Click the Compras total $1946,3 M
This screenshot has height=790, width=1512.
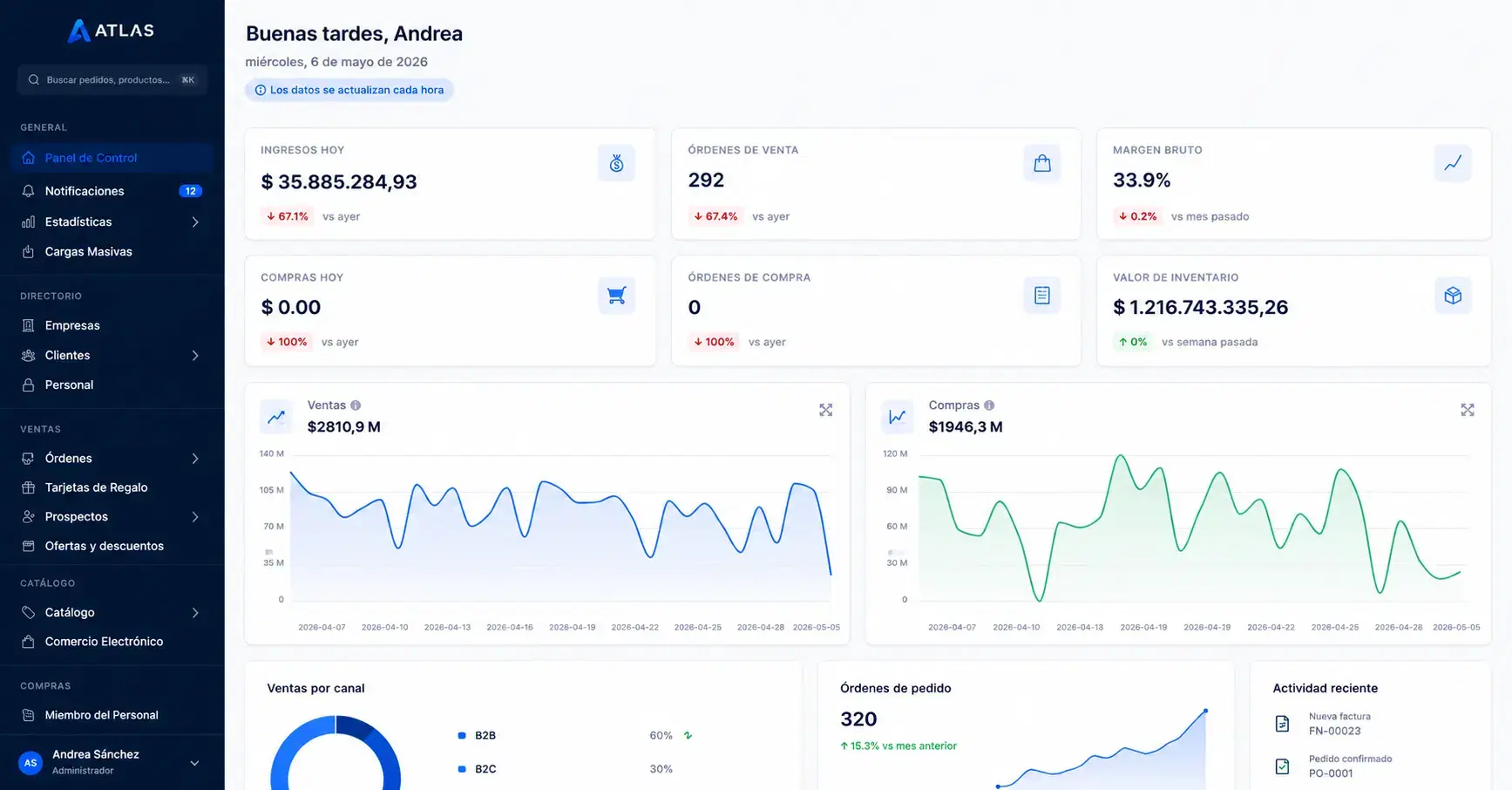click(966, 427)
